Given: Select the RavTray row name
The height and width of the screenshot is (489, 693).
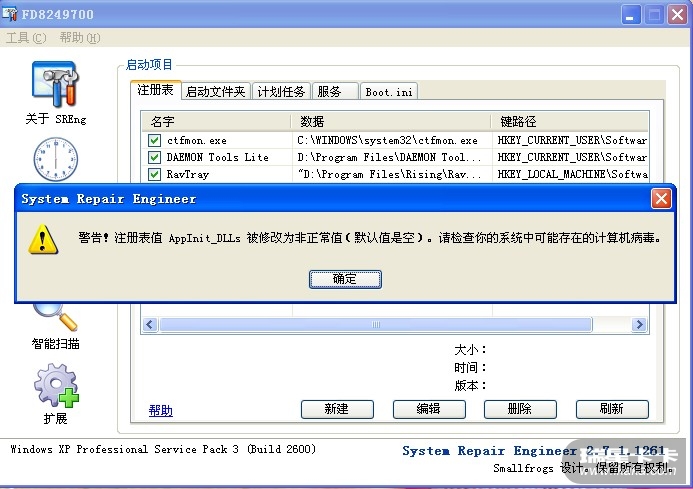Looking at the screenshot, I should [187, 174].
